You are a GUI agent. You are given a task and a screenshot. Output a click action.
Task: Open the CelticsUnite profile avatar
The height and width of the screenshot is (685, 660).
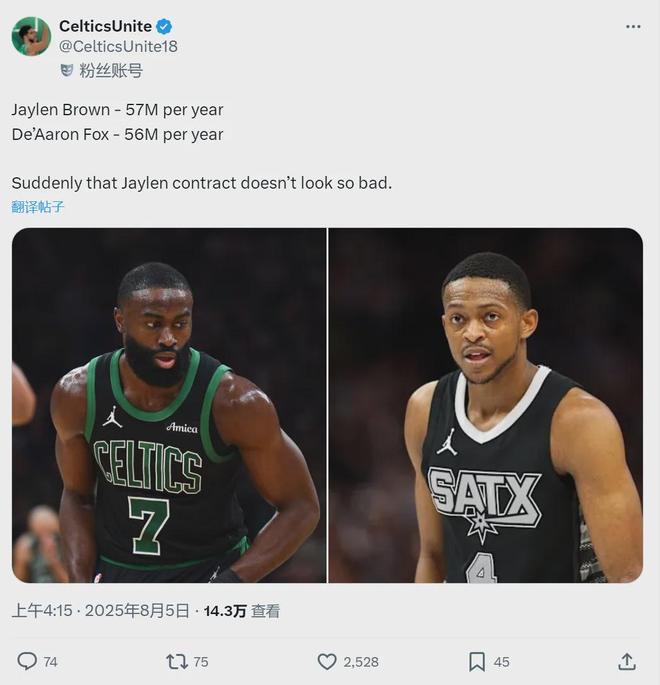[x=31, y=36]
